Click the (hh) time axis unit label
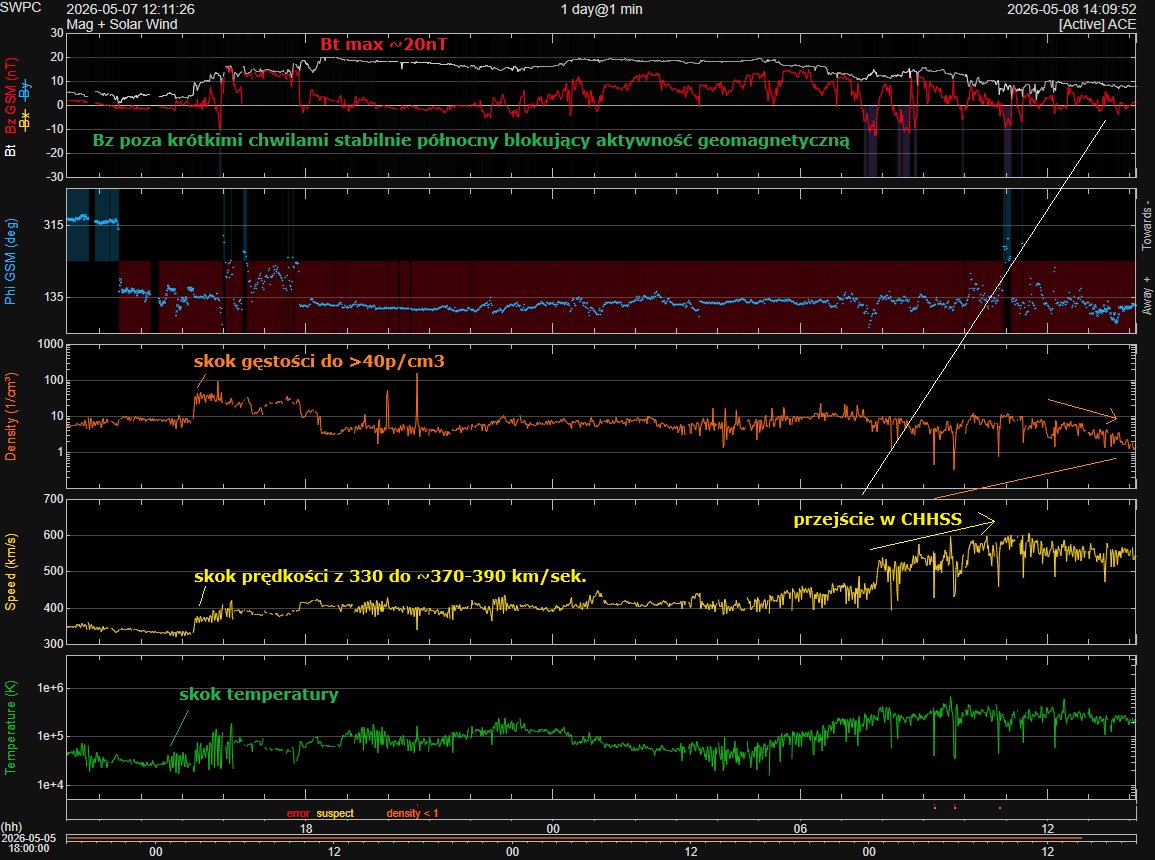Screen dimensions: 1155x860 point(10,828)
